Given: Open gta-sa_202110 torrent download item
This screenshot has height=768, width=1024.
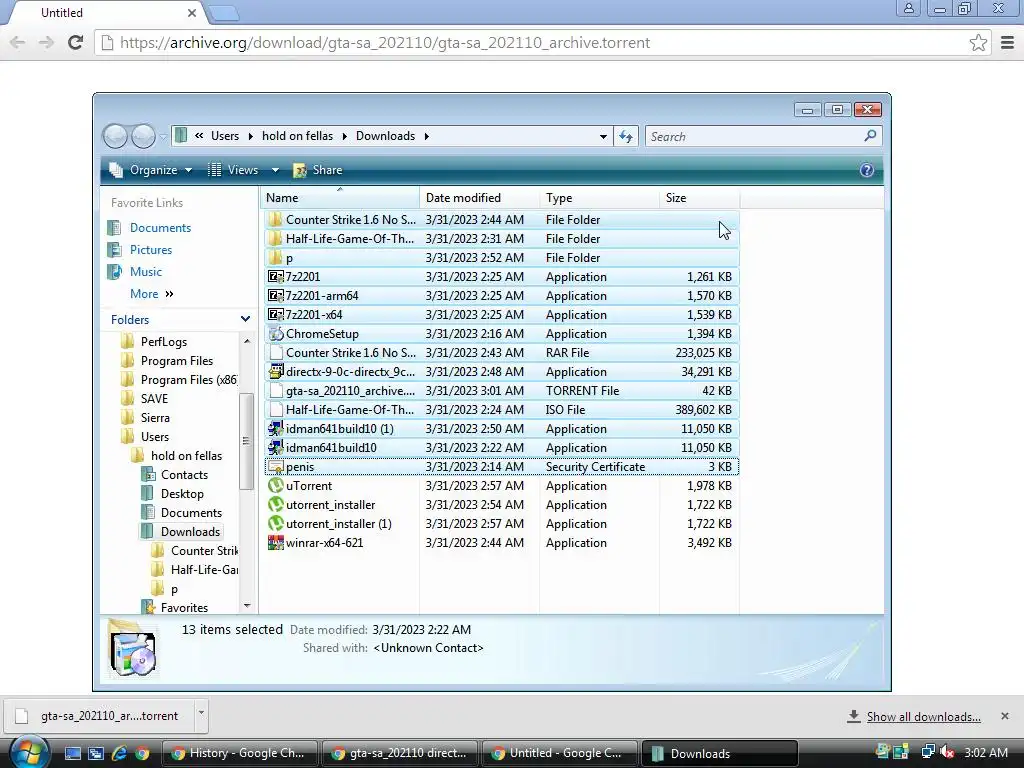Looking at the screenshot, I should 99,716.
